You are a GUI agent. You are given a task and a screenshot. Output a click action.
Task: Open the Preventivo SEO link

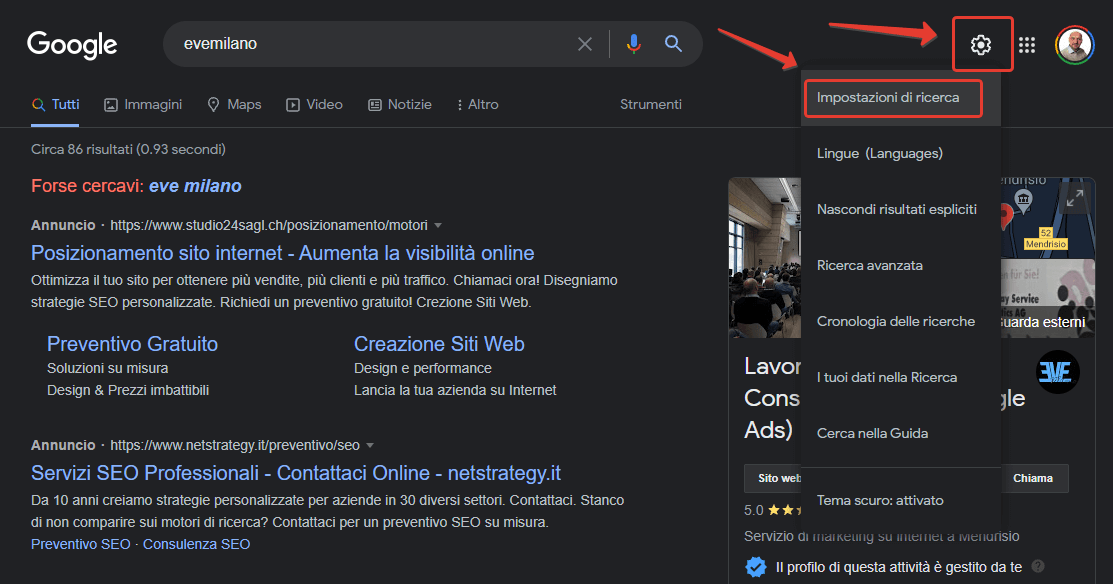[x=81, y=544]
